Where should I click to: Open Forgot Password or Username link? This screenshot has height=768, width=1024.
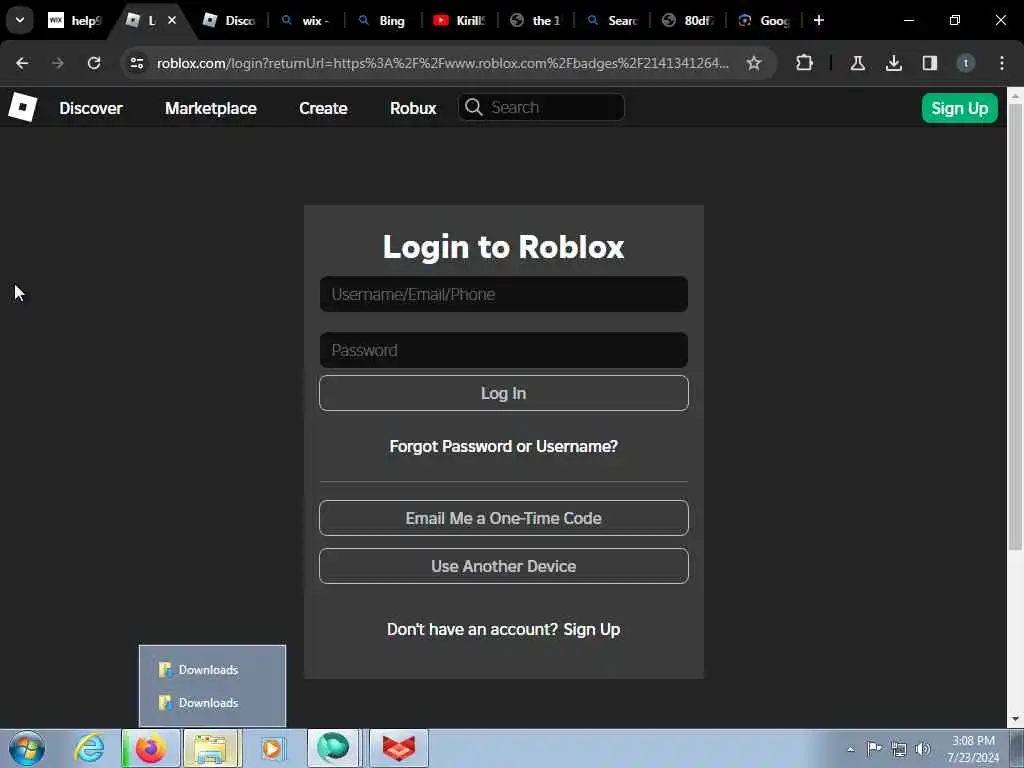point(504,446)
